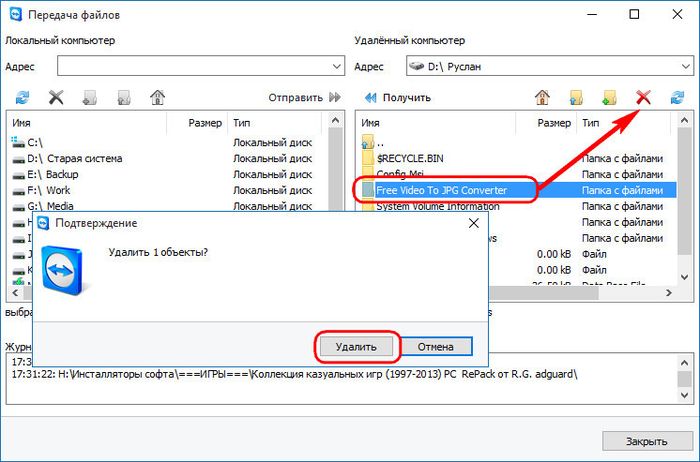
Task: Click Отмена to cancel the deletion
Action: 435,347
